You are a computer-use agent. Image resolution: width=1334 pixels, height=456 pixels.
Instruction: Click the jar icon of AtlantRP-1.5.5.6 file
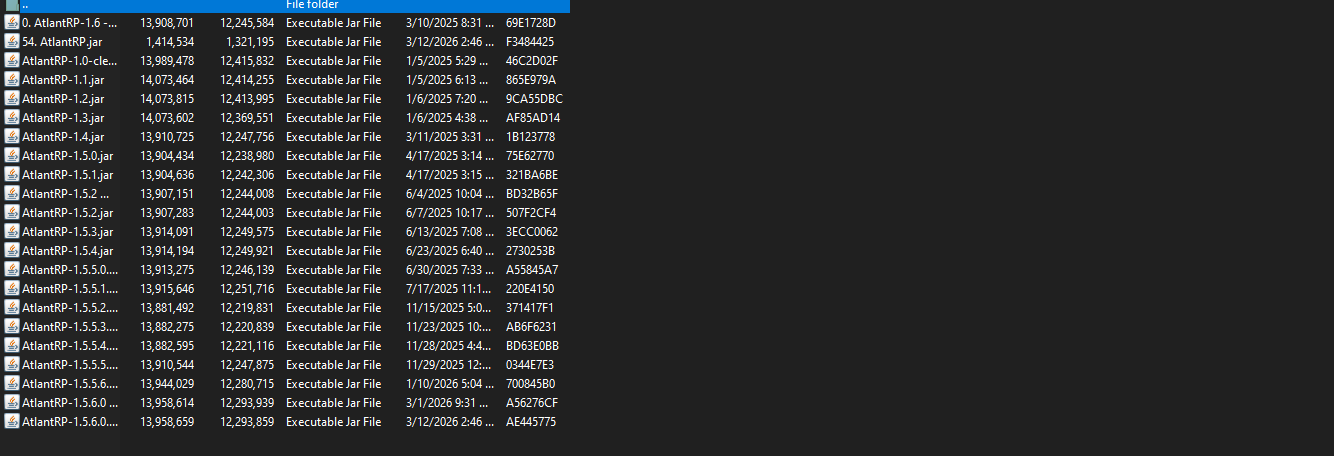[12, 383]
